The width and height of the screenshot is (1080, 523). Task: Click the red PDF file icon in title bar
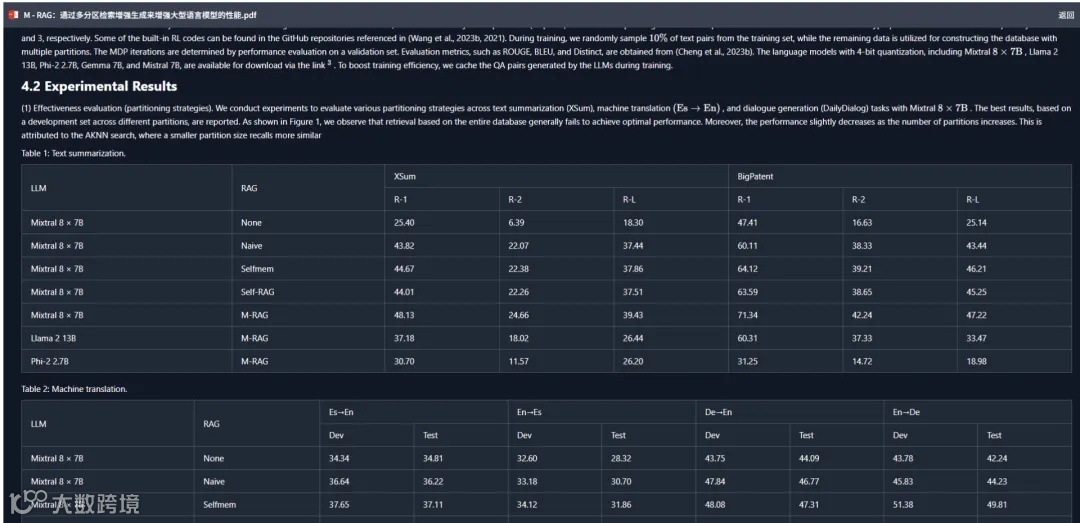coord(12,14)
